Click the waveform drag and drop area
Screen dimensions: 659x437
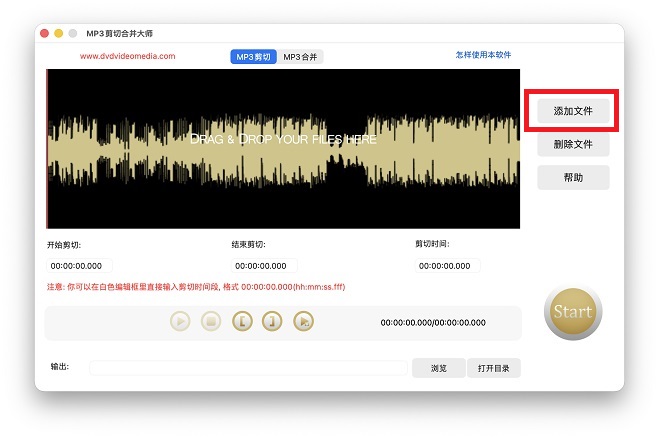[x=284, y=150]
